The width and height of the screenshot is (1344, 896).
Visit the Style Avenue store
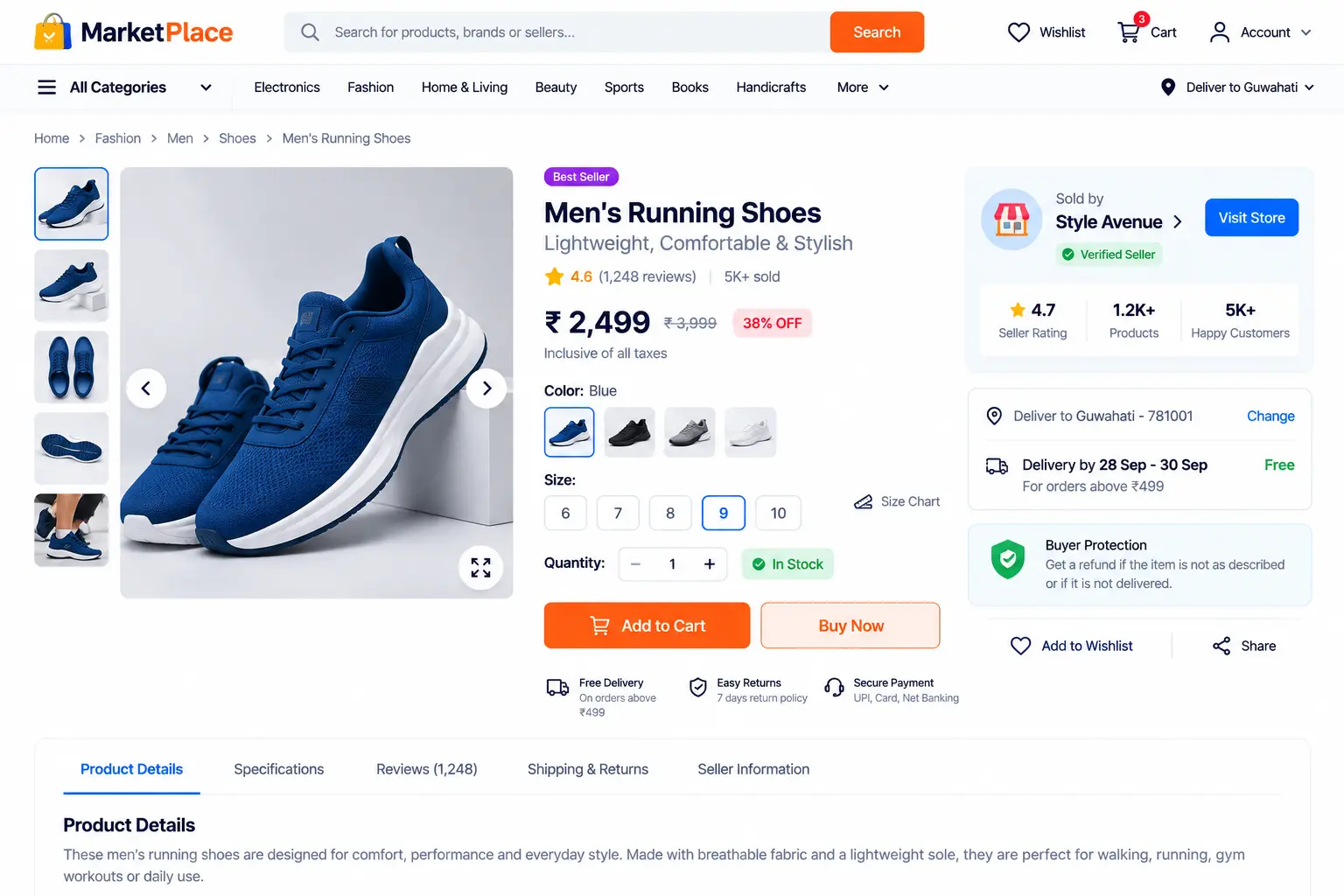pos(1251,218)
